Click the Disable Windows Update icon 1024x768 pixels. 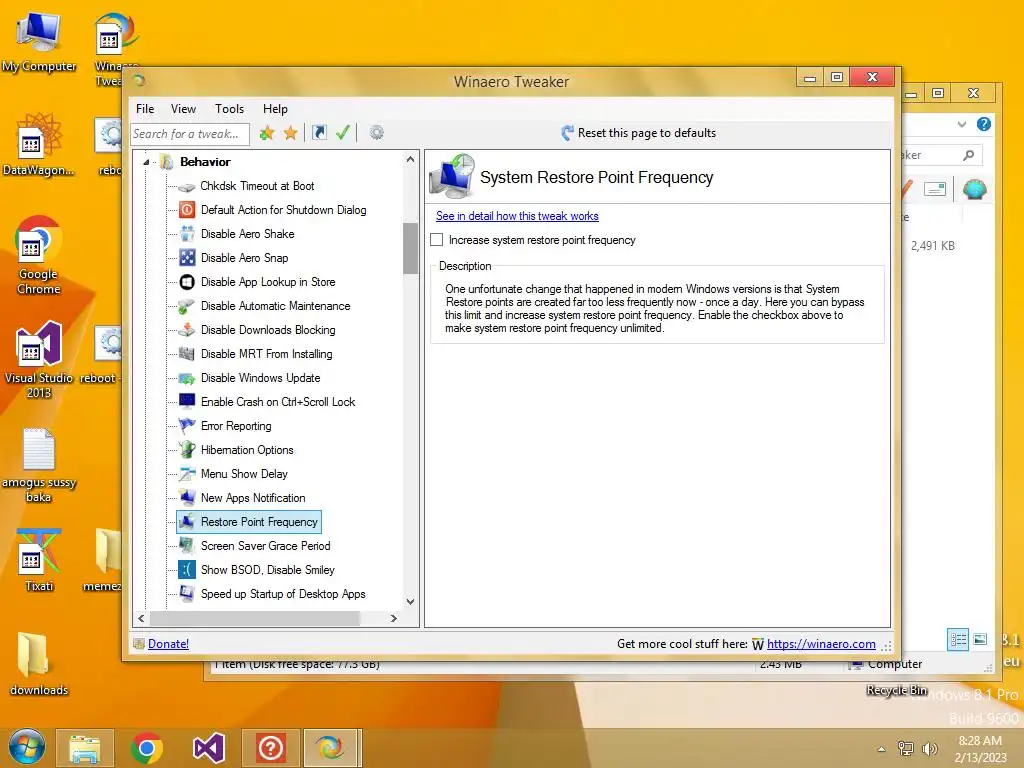187,378
